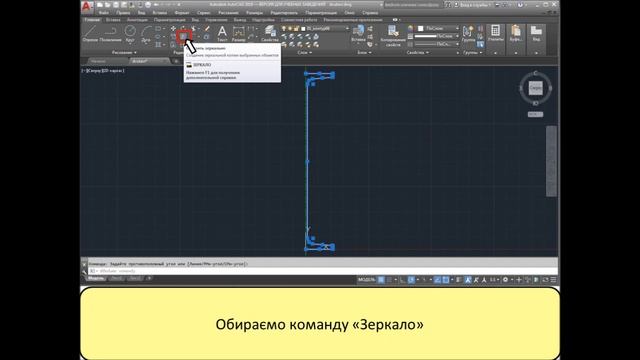This screenshot has width=640, height=360.
Task: Click the Вставка block insert icon
Action: [x=358, y=33]
